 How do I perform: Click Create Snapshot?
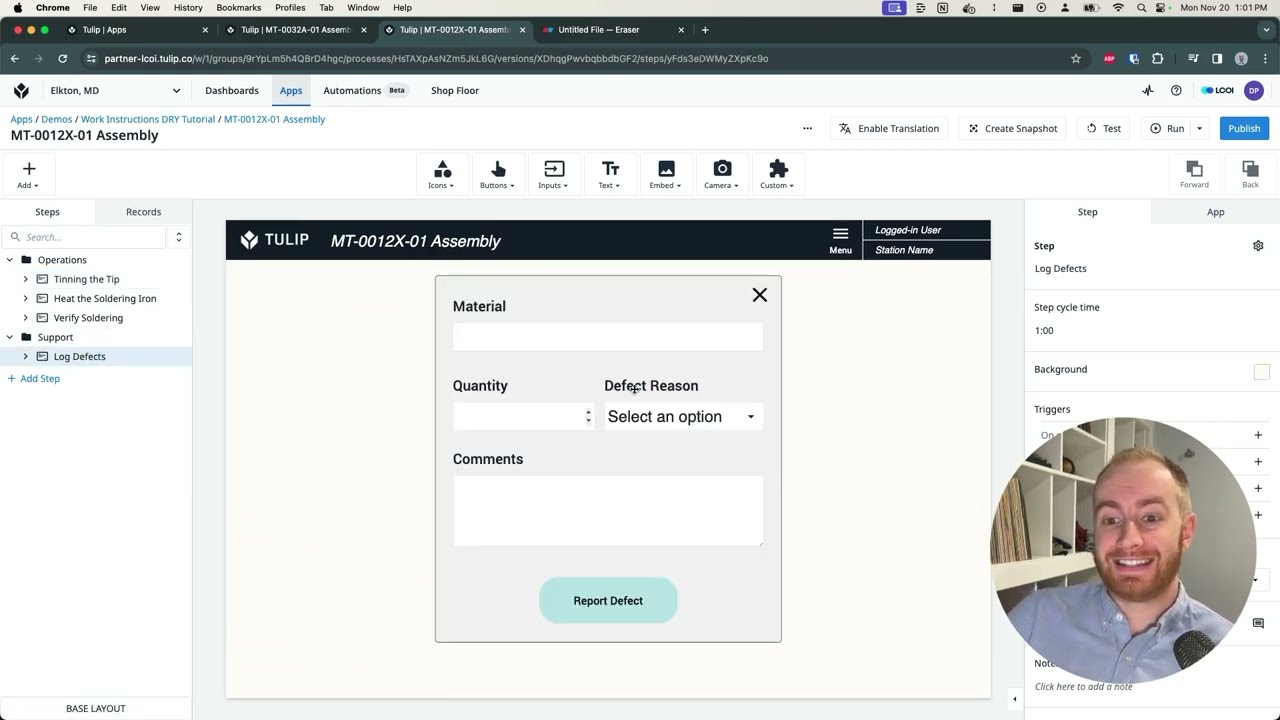pyautogui.click(x=1012, y=128)
